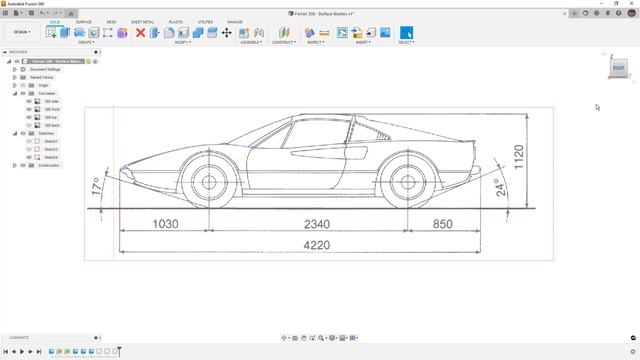Click the Look At navigation icon
The width and height of the screenshot is (640, 360).
coord(295,338)
